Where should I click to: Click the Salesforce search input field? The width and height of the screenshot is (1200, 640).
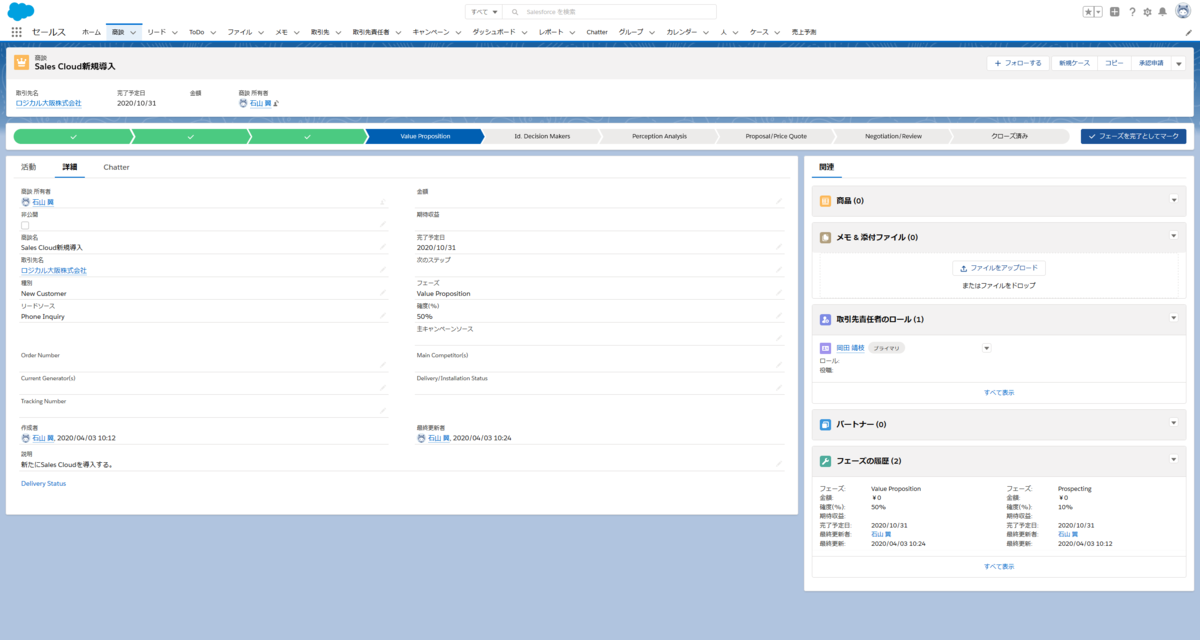coord(610,12)
